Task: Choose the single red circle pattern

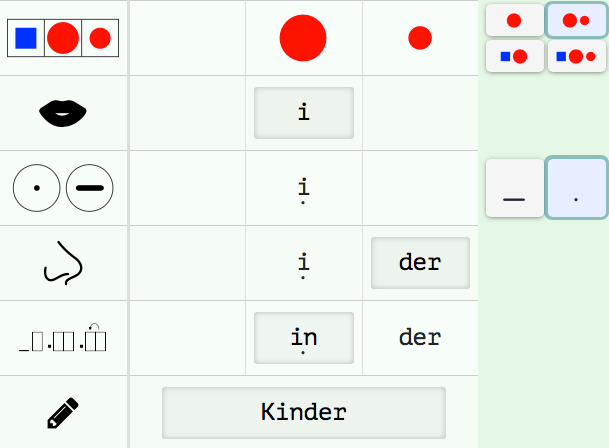Action: click(514, 20)
